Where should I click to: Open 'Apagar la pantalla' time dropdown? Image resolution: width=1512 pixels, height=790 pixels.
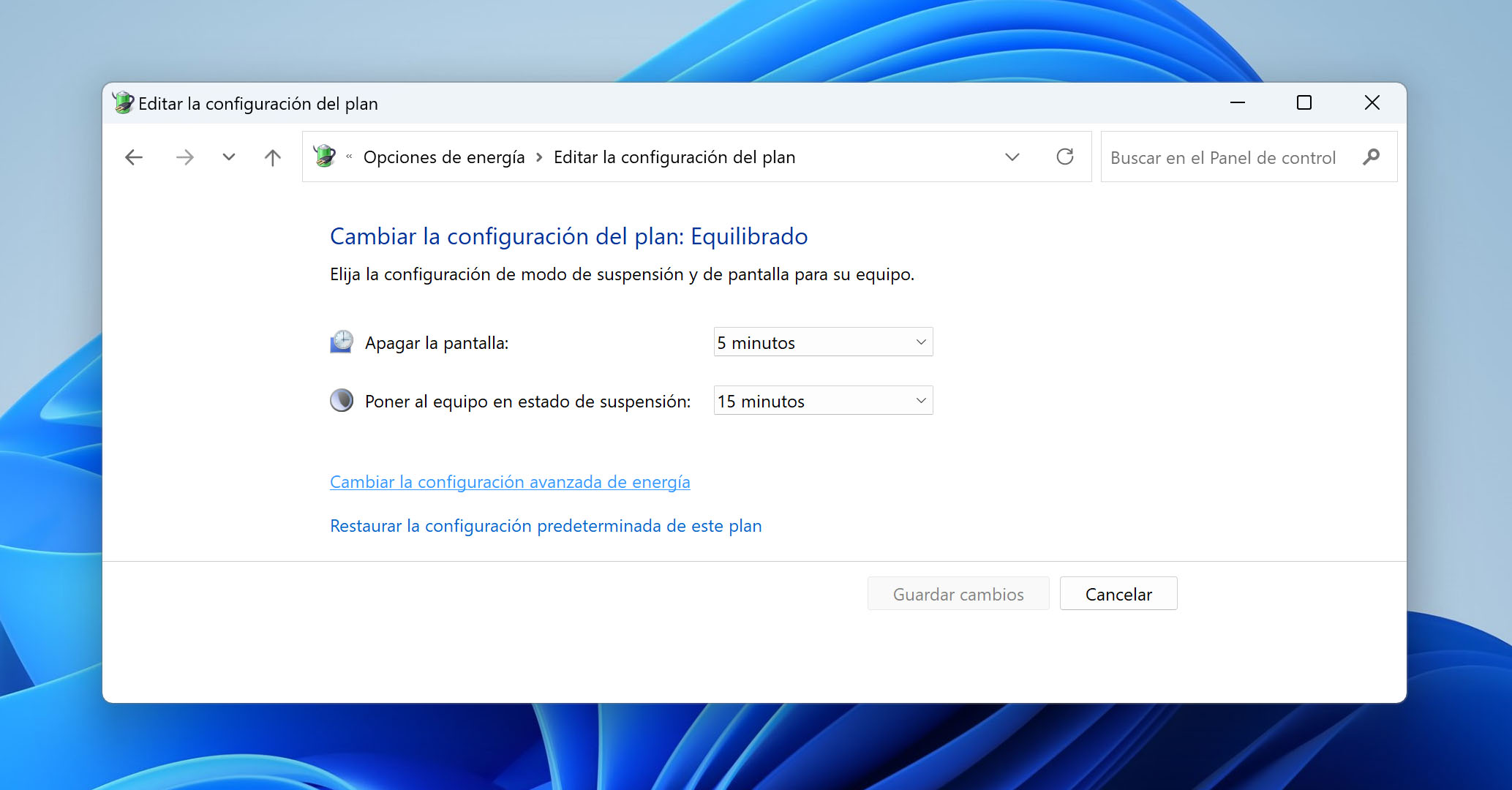[x=823, y=342]
